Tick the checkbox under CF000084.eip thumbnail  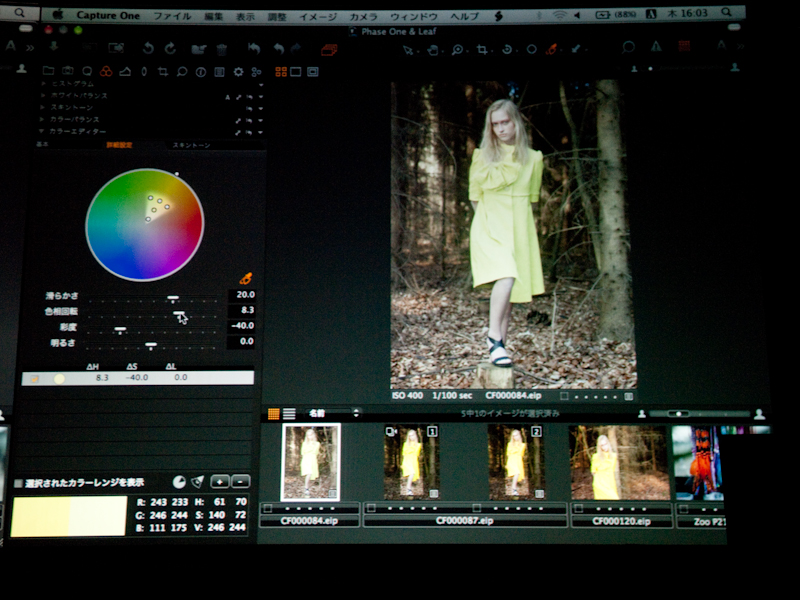(267, 508)
